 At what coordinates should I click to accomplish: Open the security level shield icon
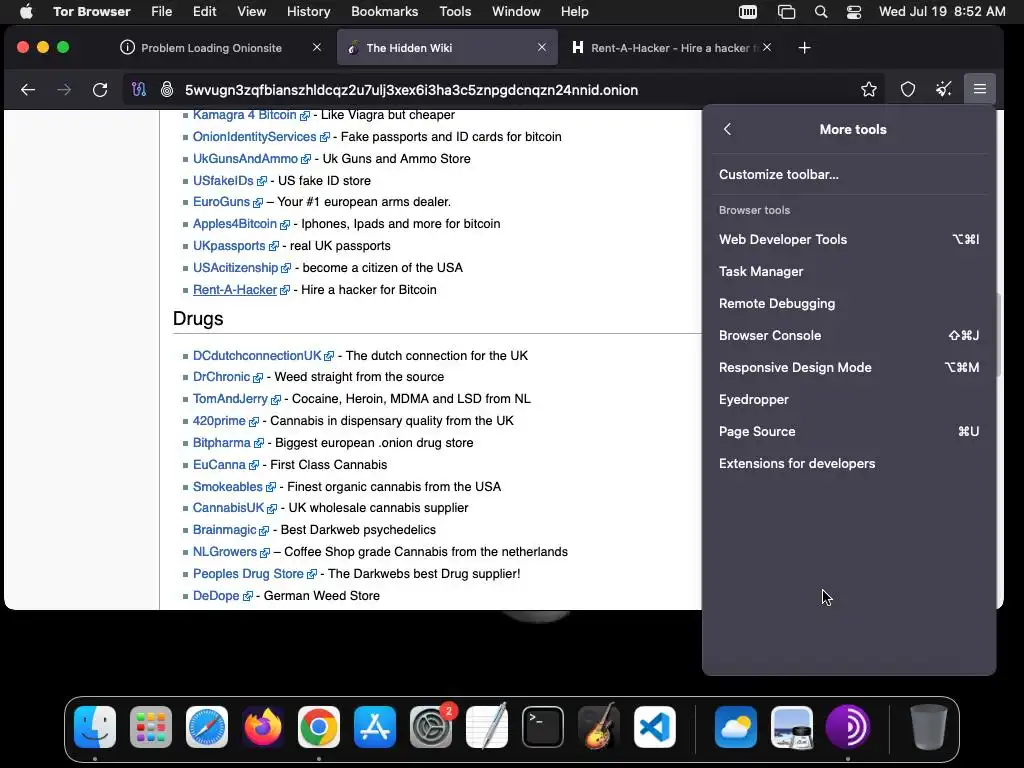[908, 89]
